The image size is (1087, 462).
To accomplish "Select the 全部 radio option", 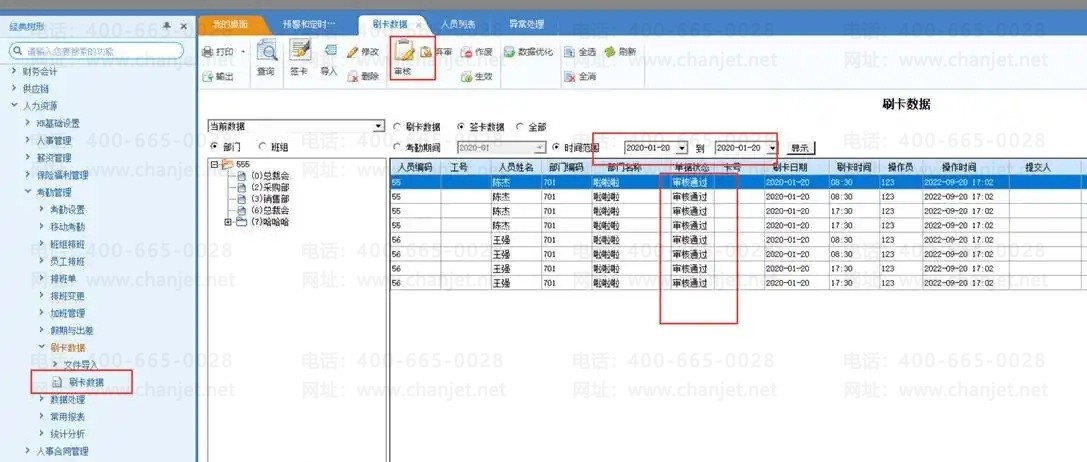I will 520,127.
